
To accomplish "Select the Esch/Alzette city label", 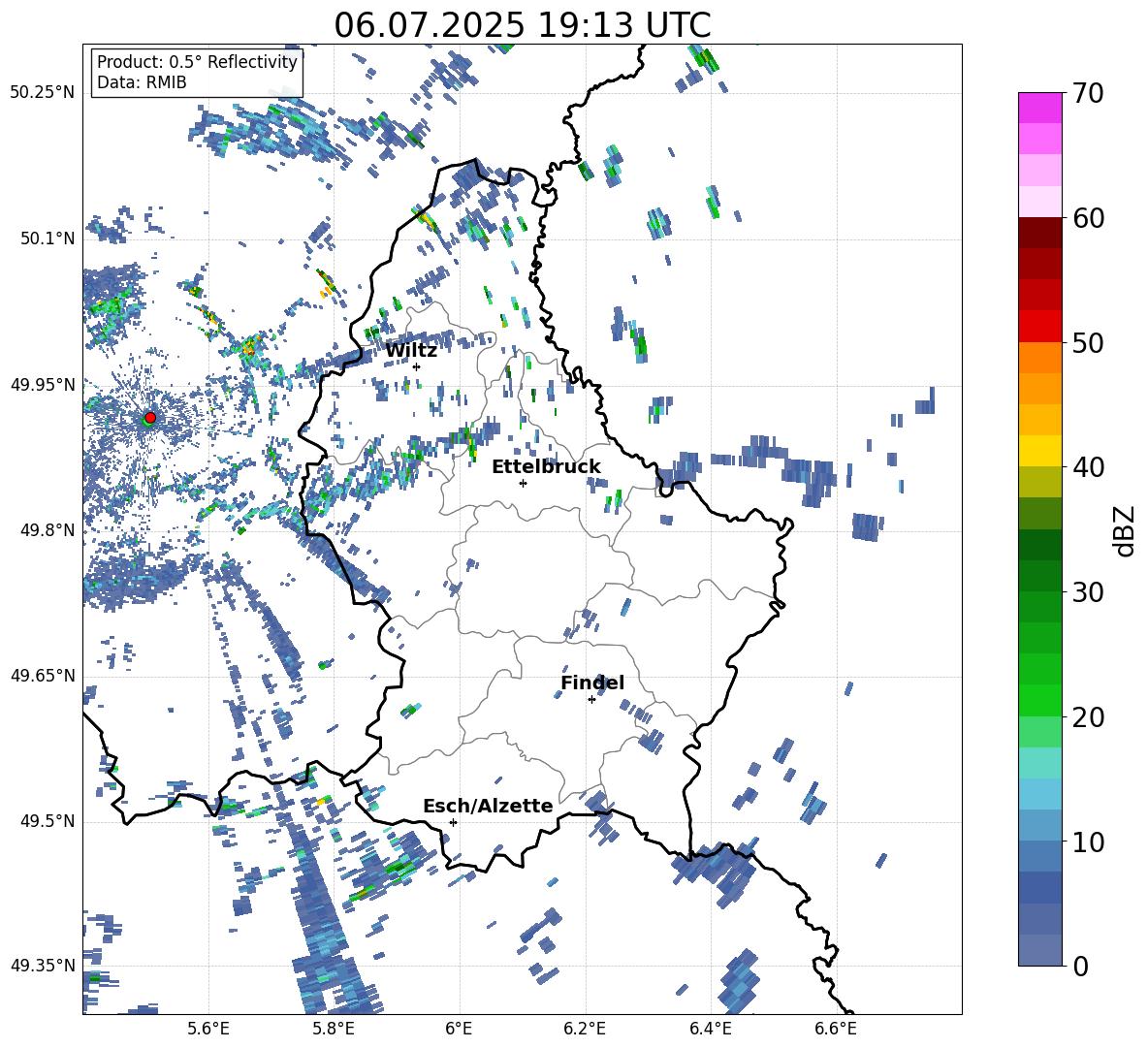I will [488, 806].
